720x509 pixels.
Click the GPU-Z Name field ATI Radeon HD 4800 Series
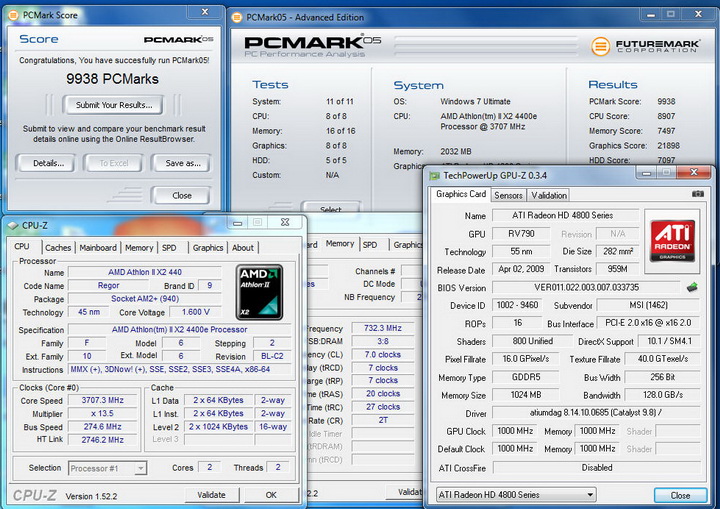click(x=566, y=215)
